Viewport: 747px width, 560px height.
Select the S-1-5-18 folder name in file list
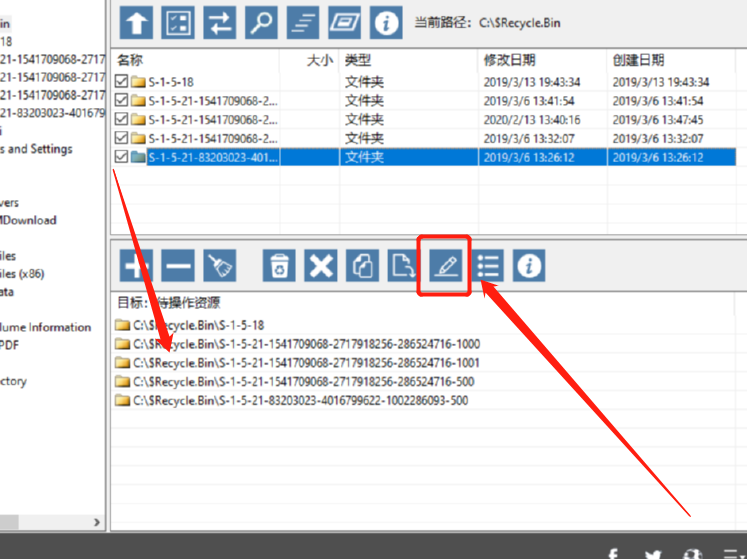[x=171, y=82]
